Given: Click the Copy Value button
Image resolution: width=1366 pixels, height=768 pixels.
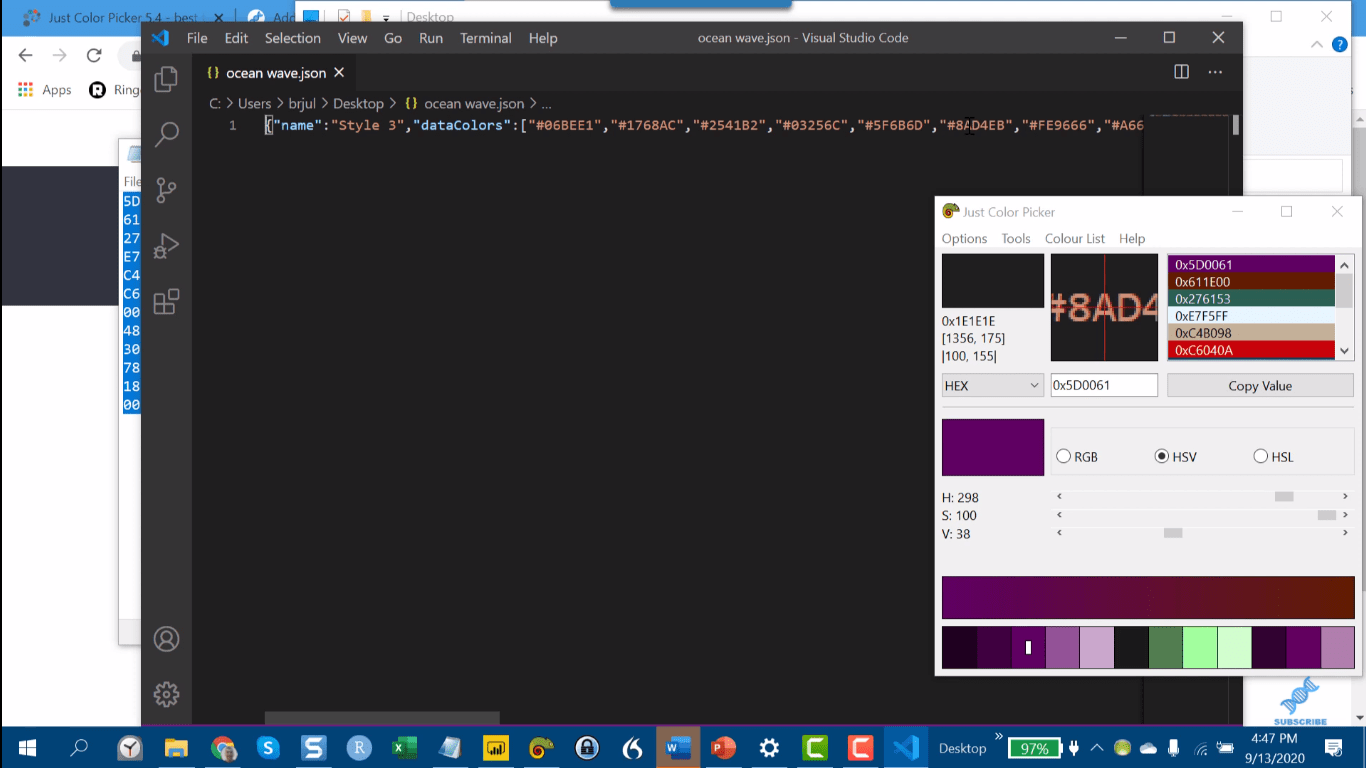Looking at the screenshot, I should [x=1260, y=385].
